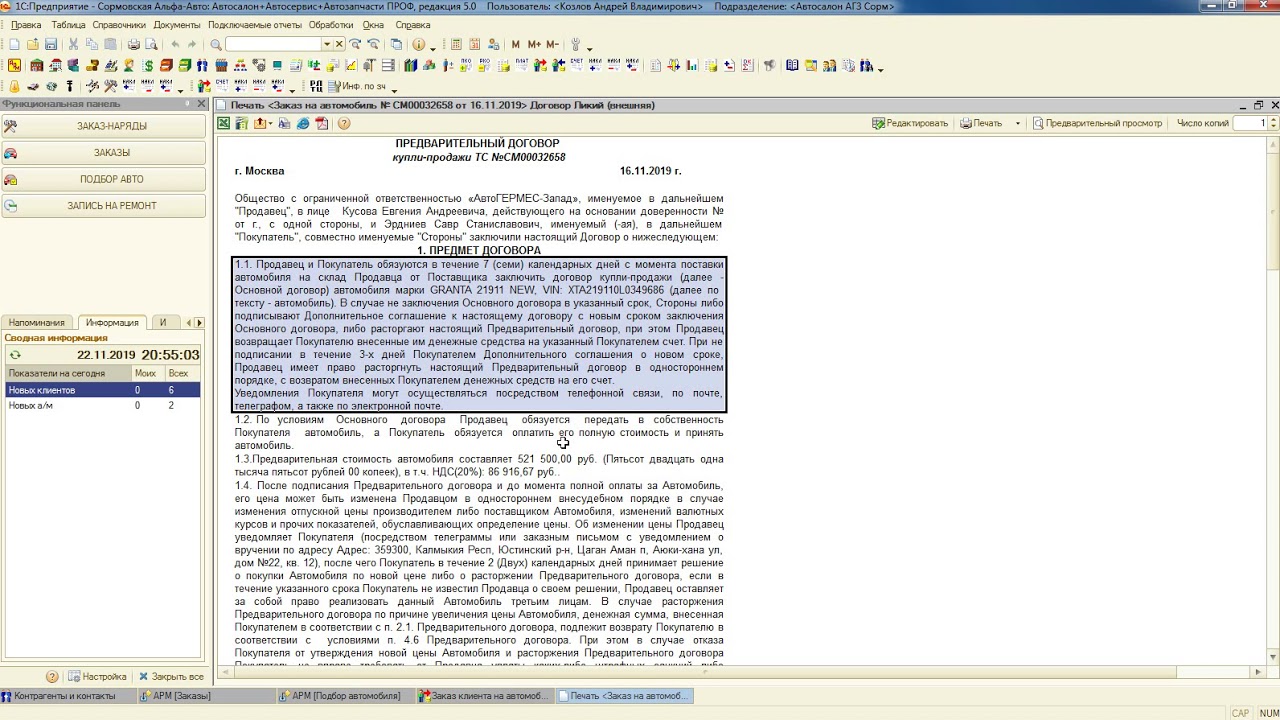Click the Print icon in main toolbar
Screen dimensions: 1280x720
point(134,44)
